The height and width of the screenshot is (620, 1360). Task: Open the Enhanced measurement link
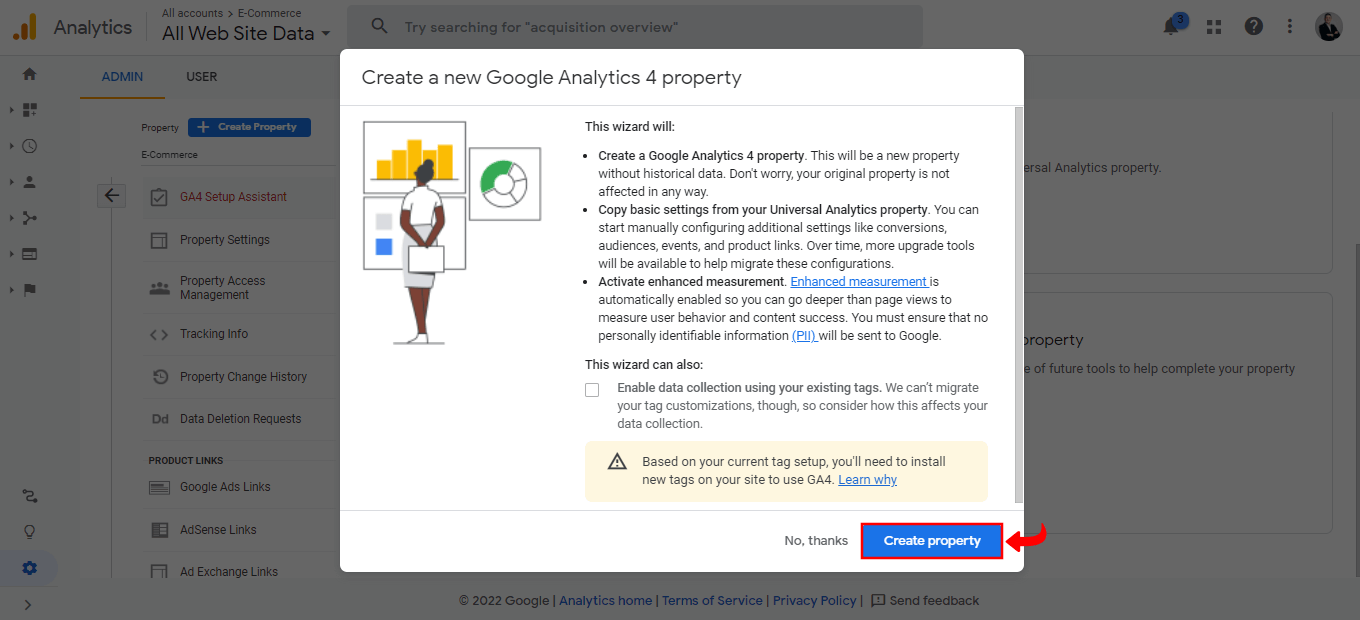pos(858,281)
